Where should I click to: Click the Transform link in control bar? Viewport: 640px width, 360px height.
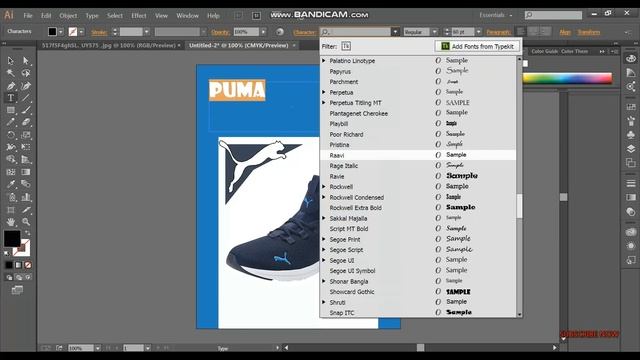click(x=589, y=32)
